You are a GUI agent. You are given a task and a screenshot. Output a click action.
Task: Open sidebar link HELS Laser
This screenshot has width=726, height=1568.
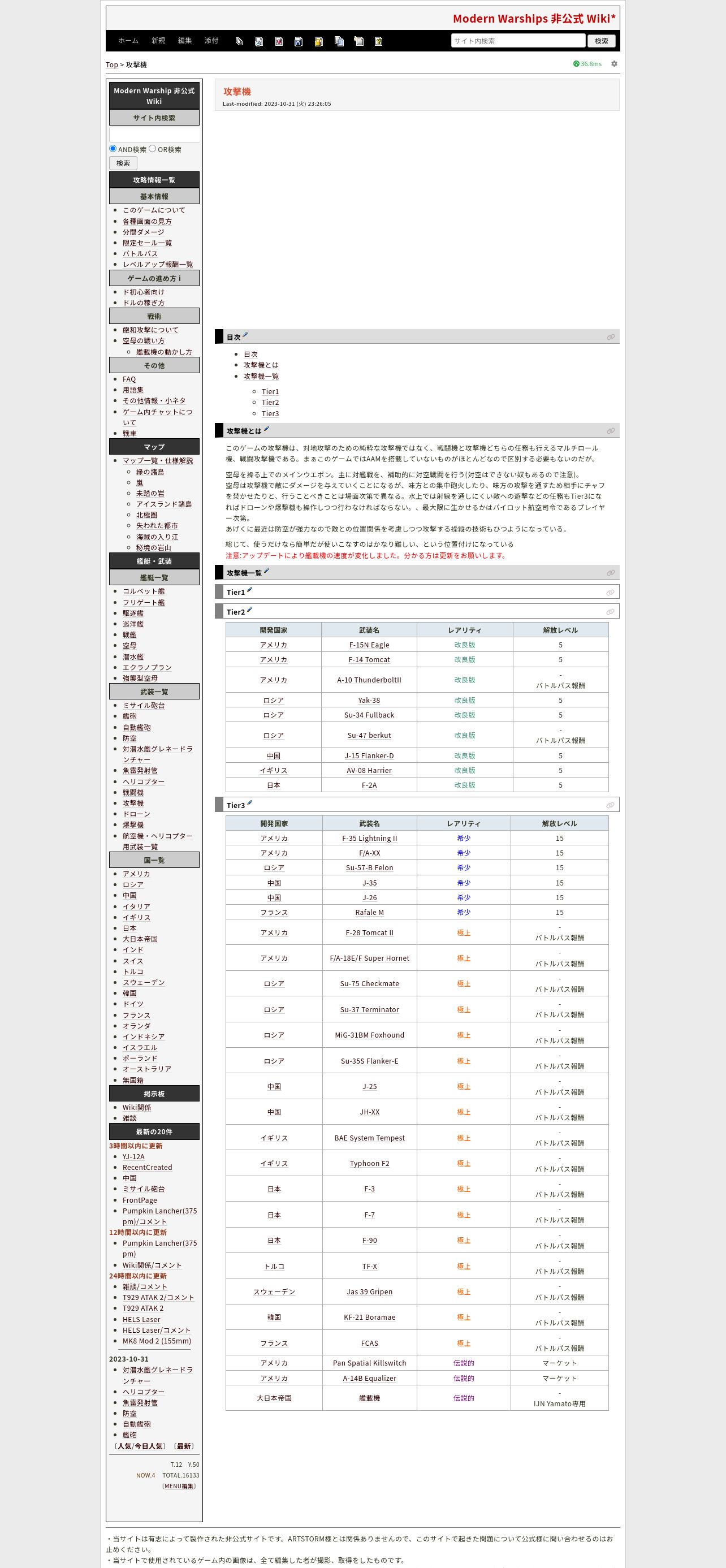(x=141, y=1320)
